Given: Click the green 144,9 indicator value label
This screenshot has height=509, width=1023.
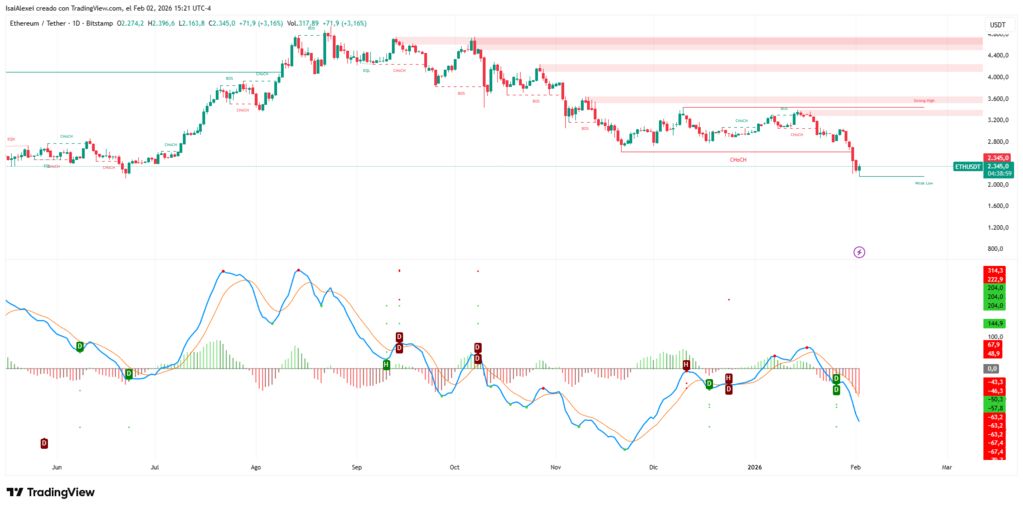Looking at the screenshot, I should tap(997, 324).
